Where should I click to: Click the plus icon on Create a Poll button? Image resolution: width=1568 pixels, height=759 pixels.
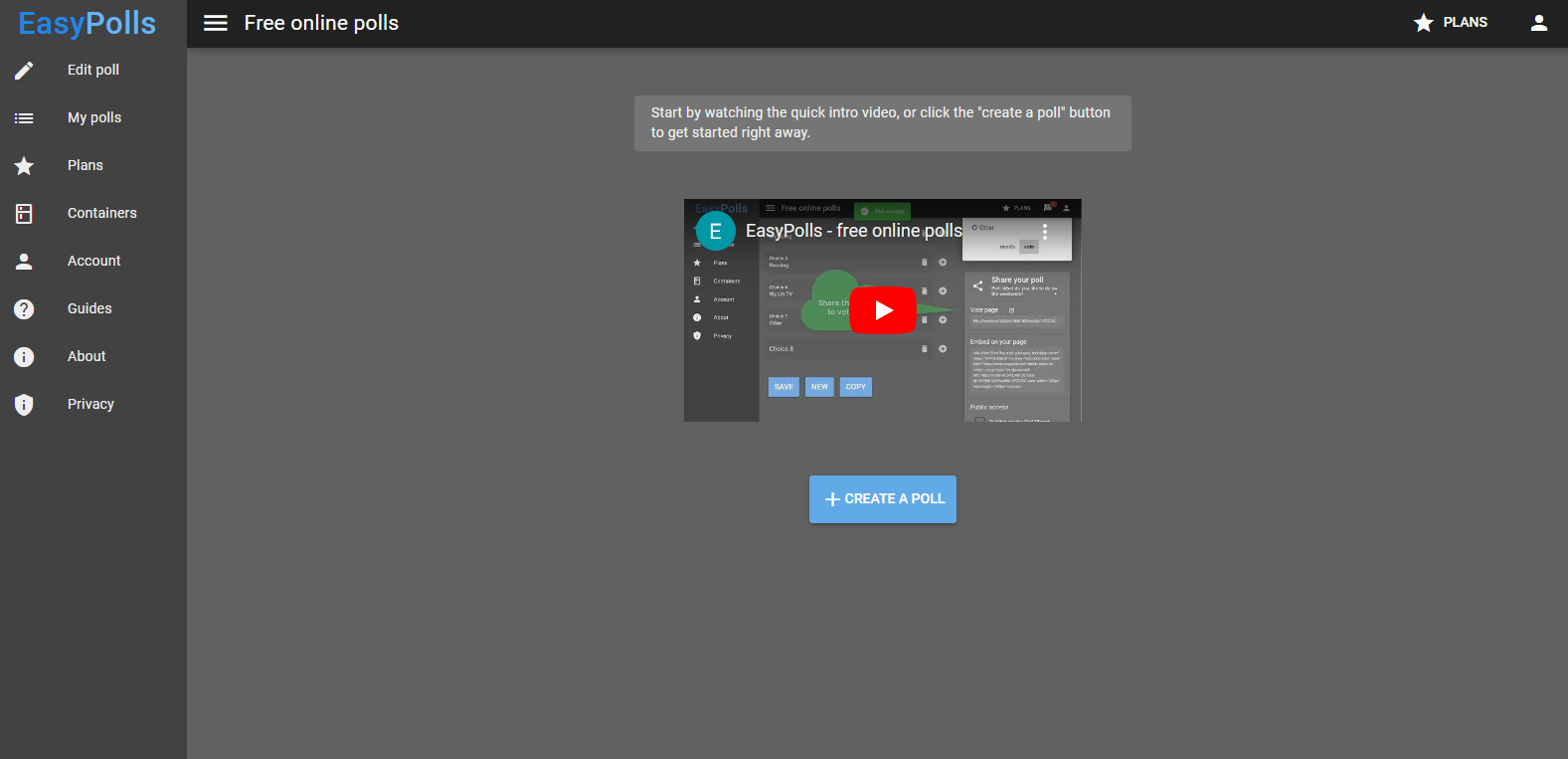[833, 499]
